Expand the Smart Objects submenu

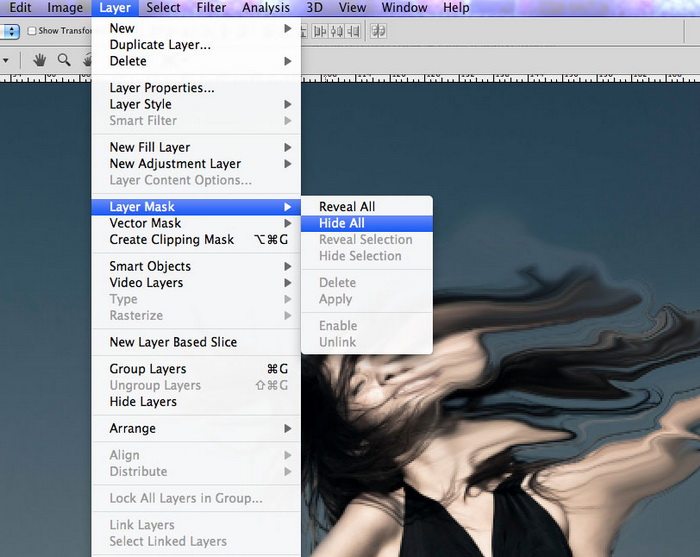[x=196, y=266]
